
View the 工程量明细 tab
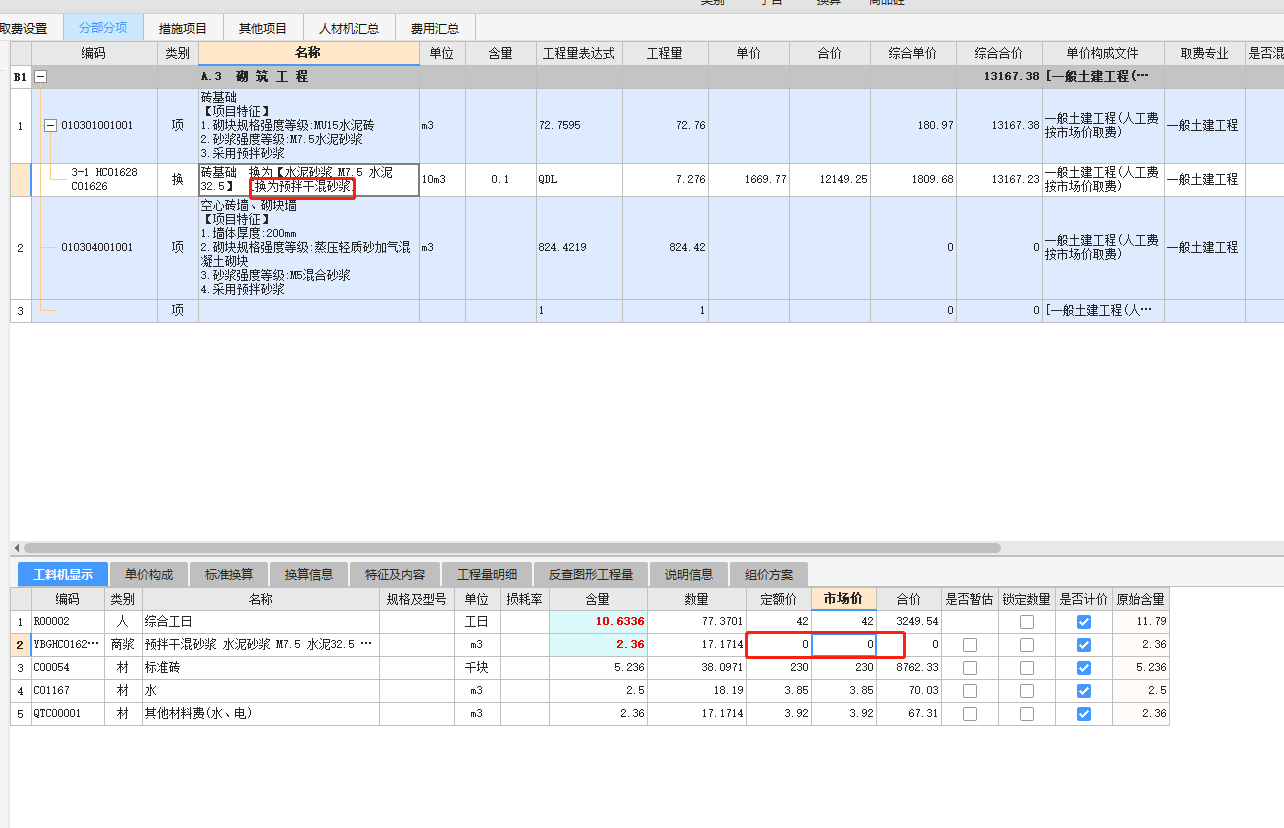tap(487, 574)
